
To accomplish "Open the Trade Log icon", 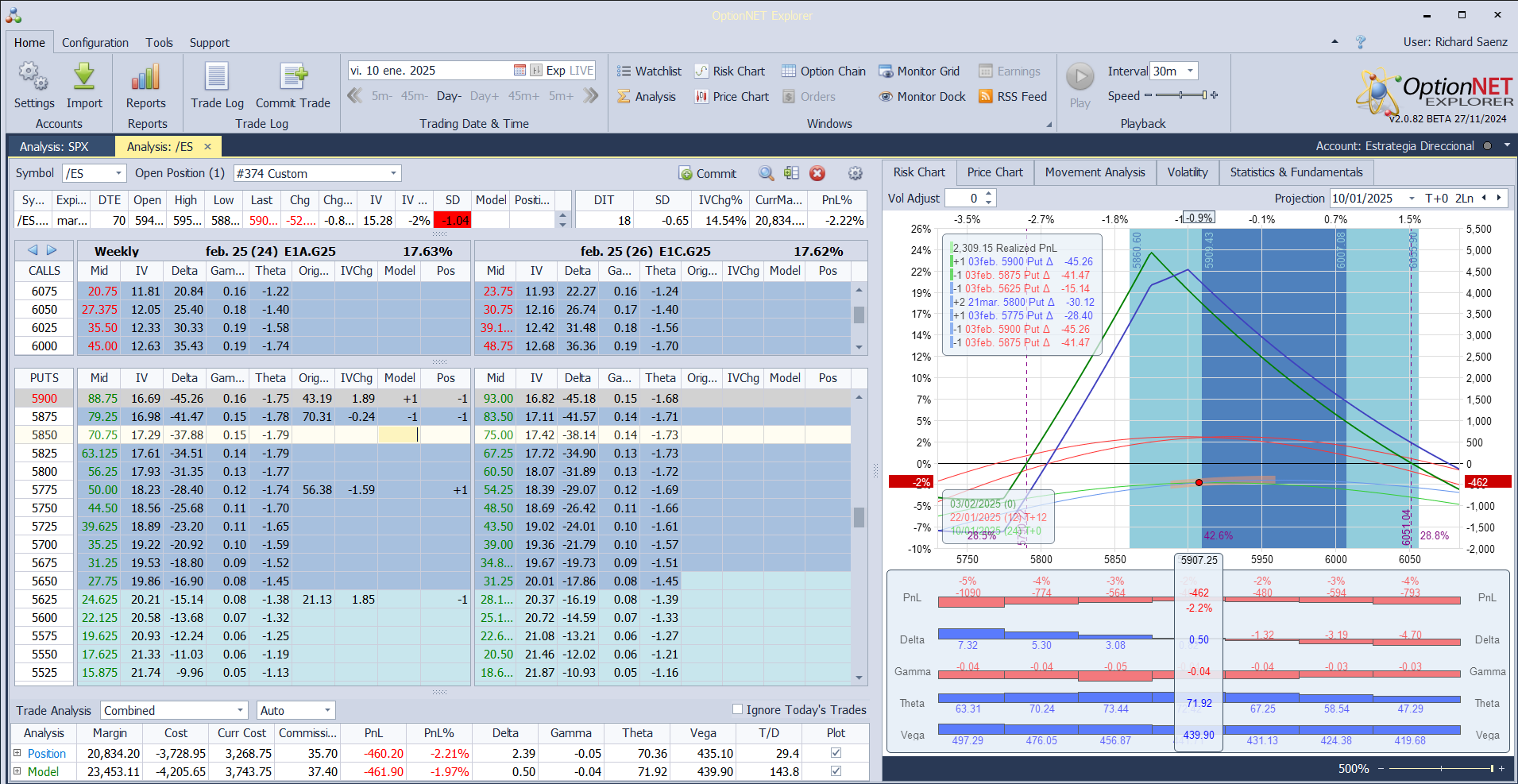I will [x=217, y=77].
